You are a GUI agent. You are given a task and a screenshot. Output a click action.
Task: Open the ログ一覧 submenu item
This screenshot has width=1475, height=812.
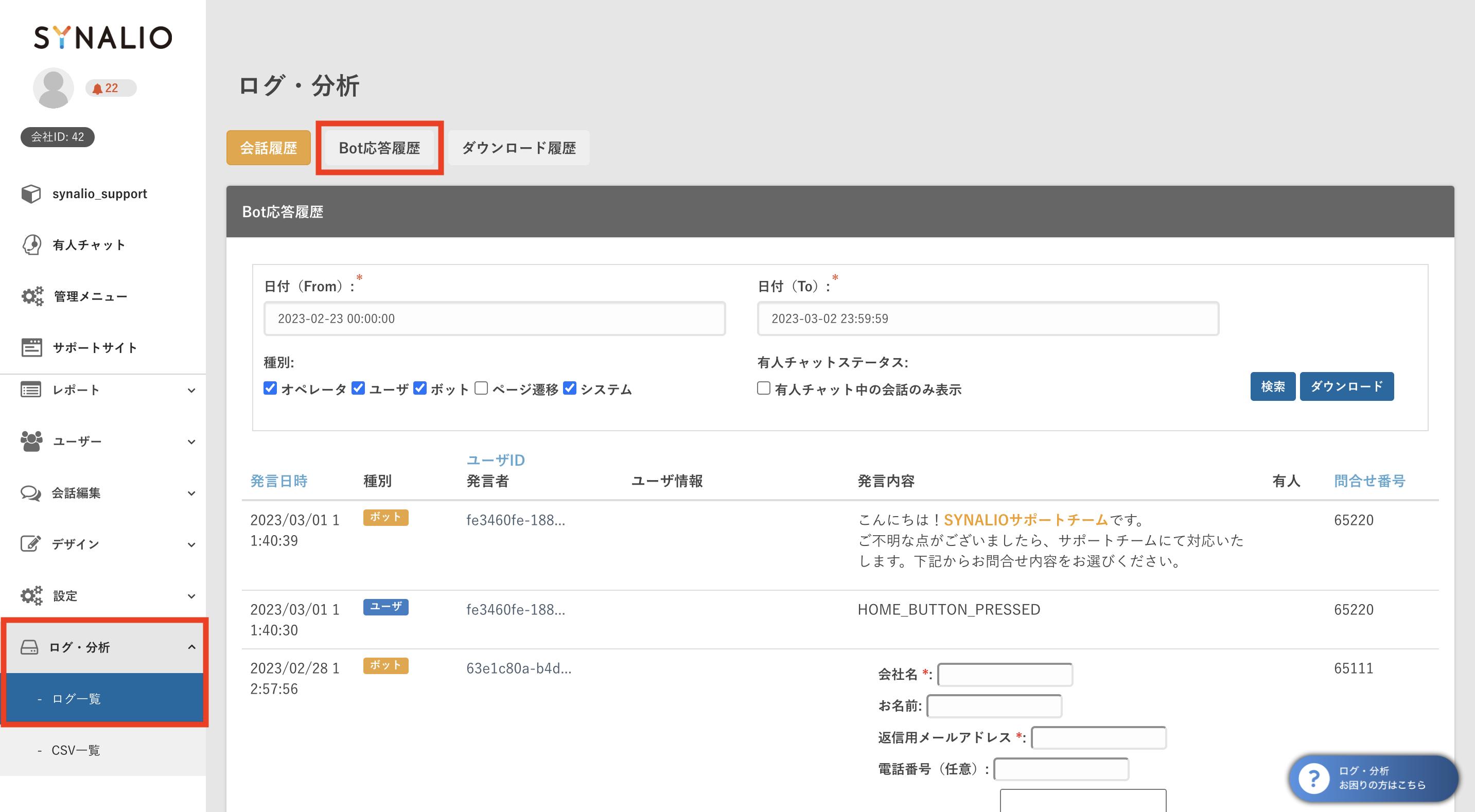(104, 698)
